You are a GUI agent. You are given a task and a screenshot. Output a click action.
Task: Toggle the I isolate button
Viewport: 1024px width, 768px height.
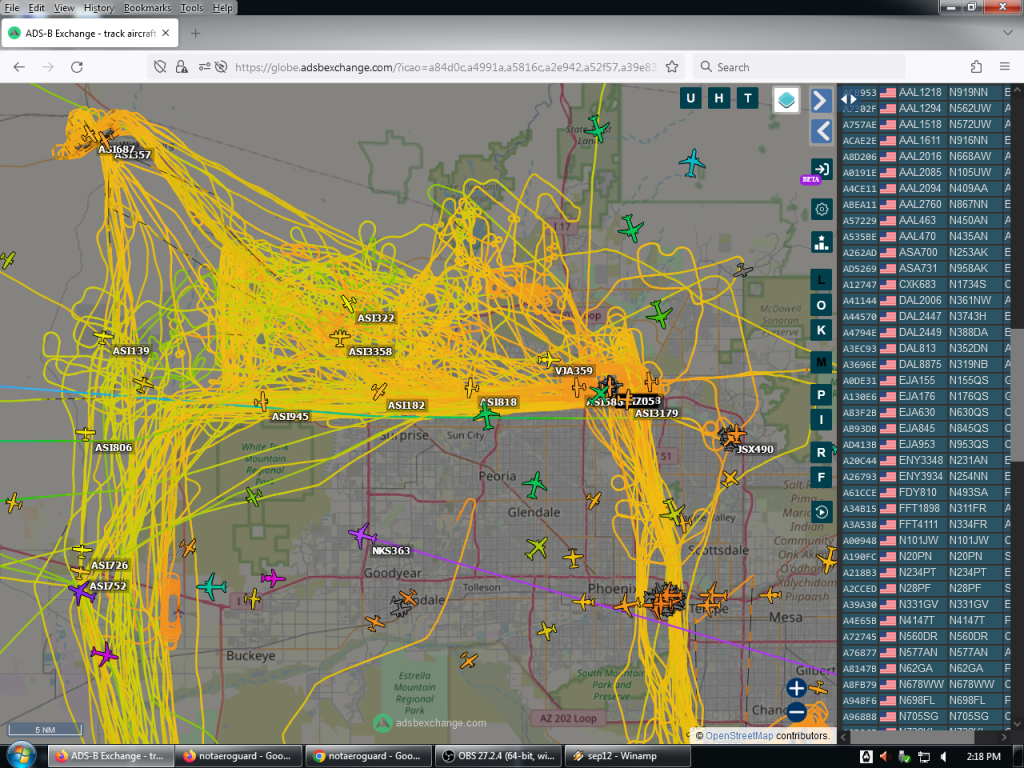coord(822,420)
